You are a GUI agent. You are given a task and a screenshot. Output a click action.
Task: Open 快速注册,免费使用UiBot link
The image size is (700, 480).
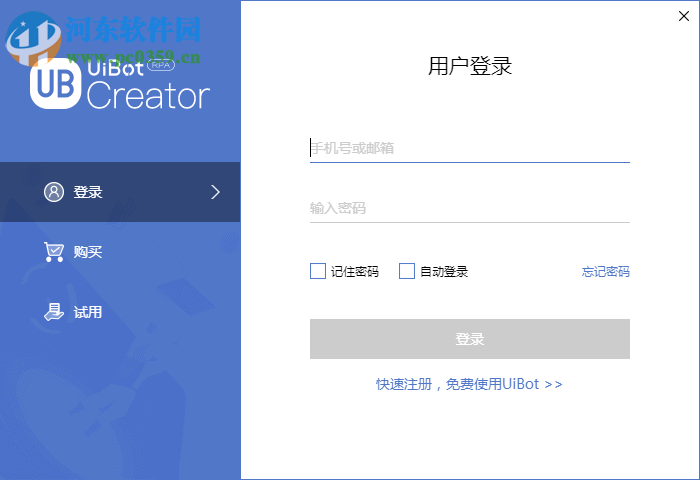click(x=469, y=384)
